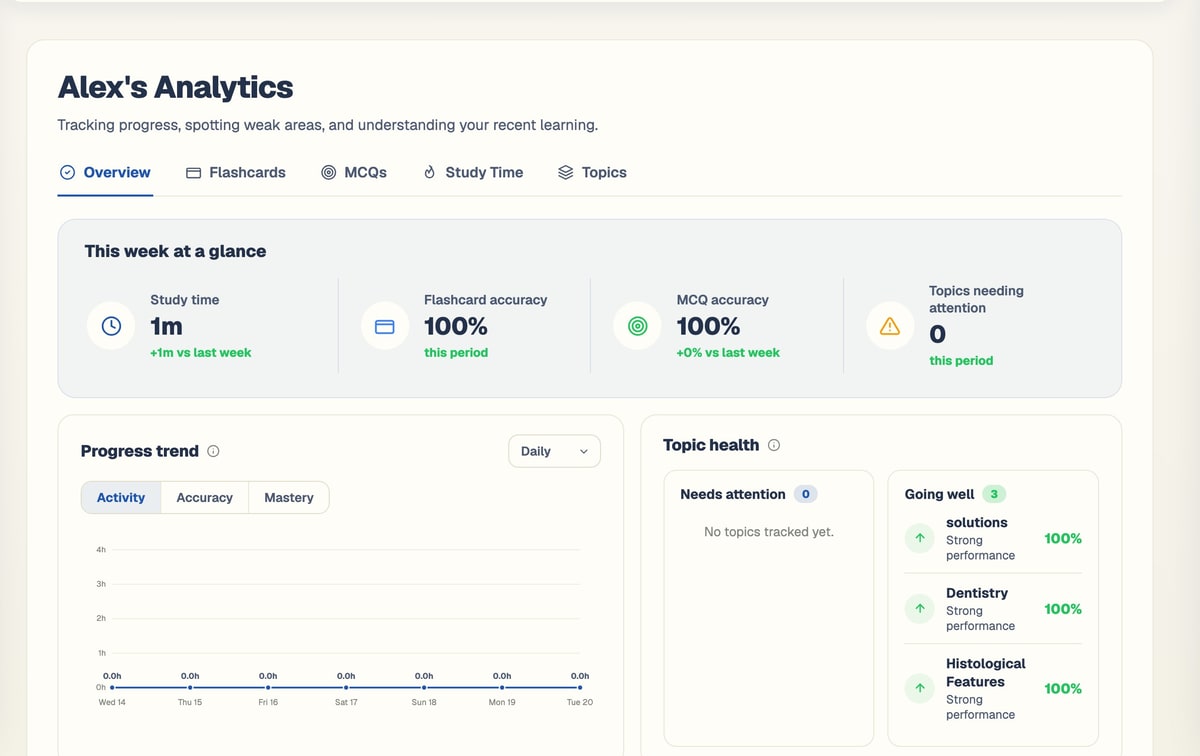Image resolution: width=1200 pixels, height=756 pixels.
Task: Click the 100% value next to Dentistry
Action: tap(1063, 608)
